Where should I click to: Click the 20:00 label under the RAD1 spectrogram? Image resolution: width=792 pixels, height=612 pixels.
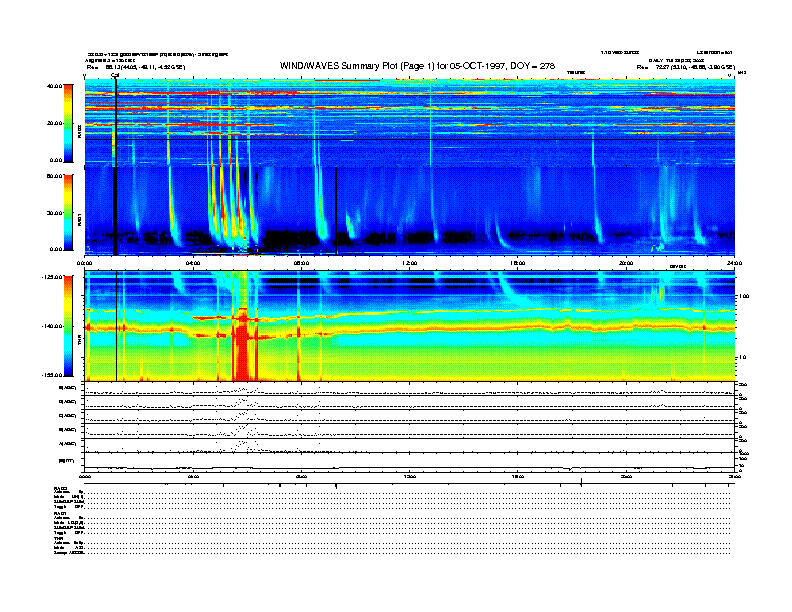point(626,263)
